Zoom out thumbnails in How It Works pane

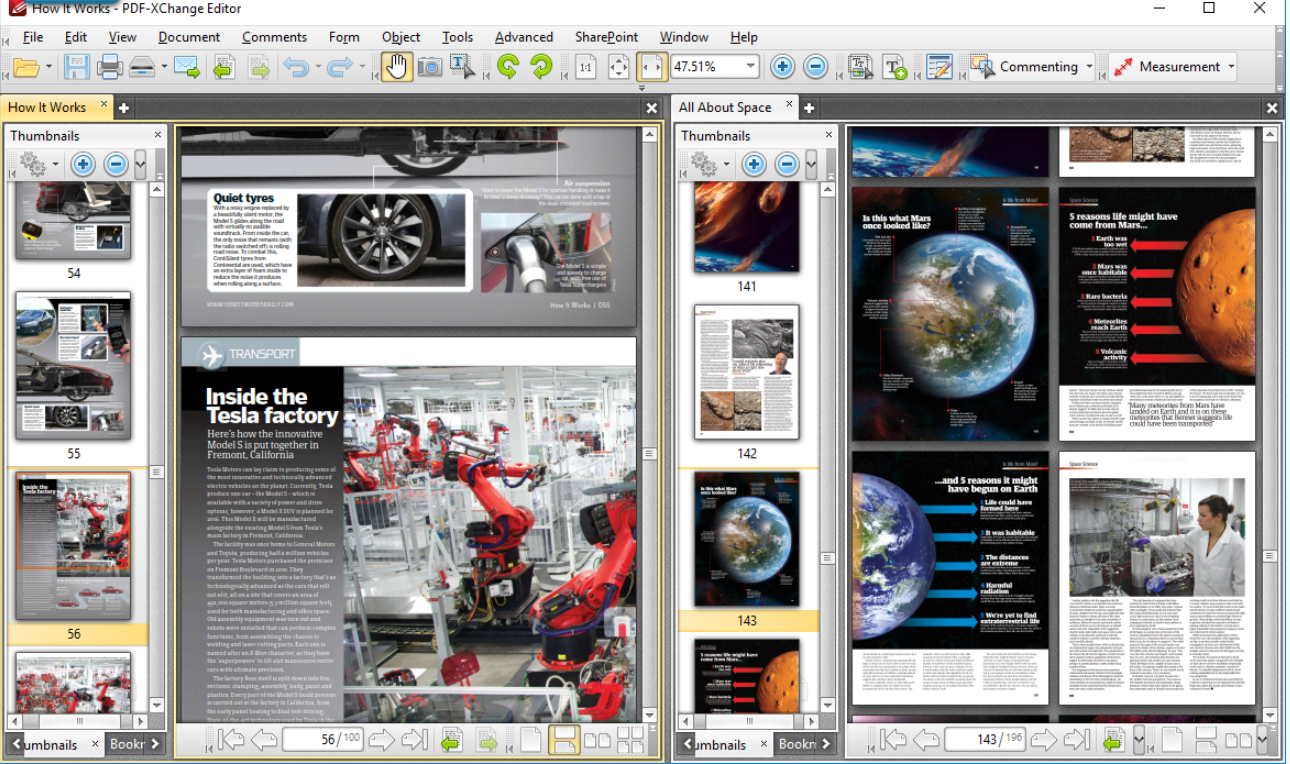(116, 164)
